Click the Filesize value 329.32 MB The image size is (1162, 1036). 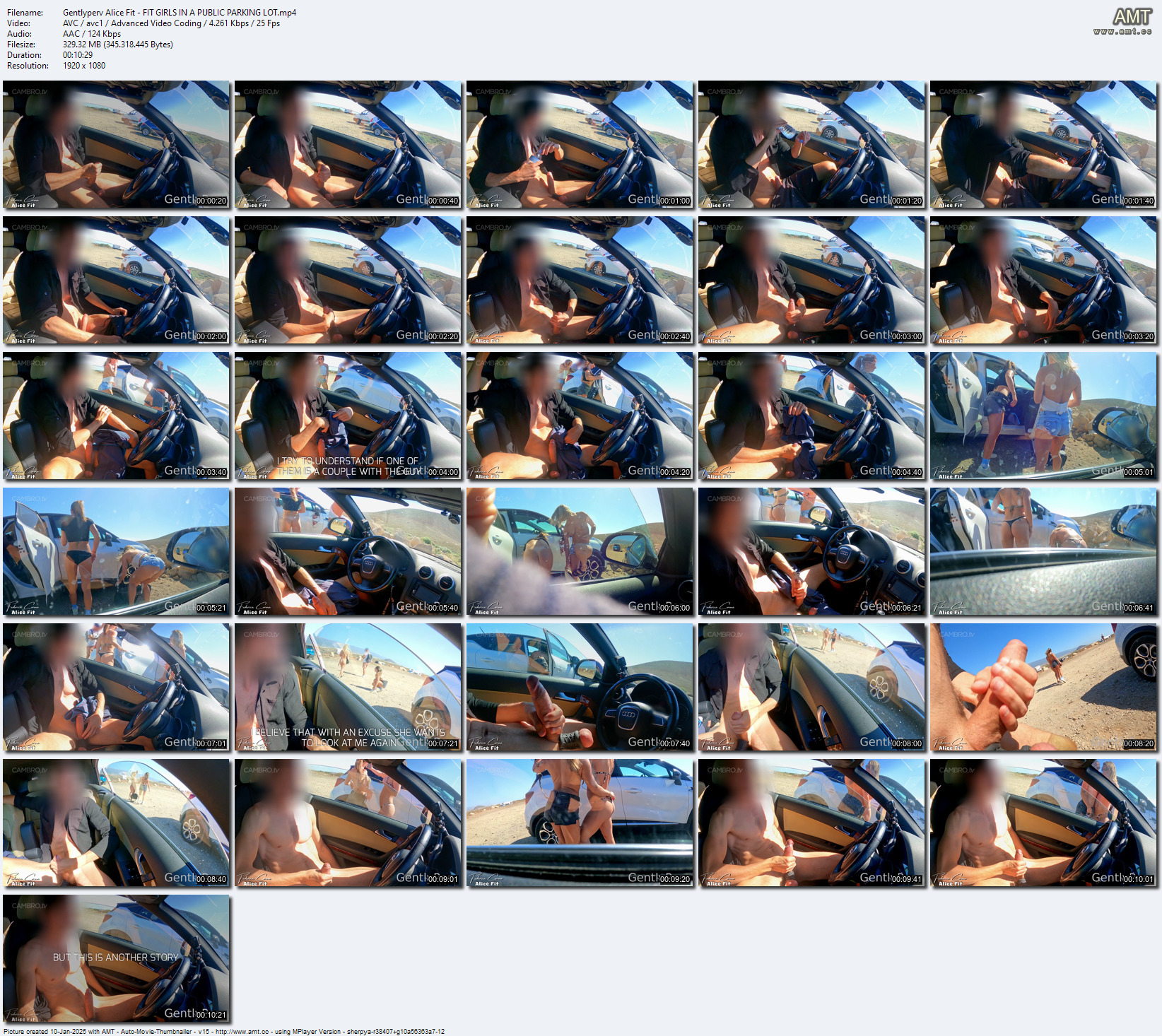tap(117, 45)
